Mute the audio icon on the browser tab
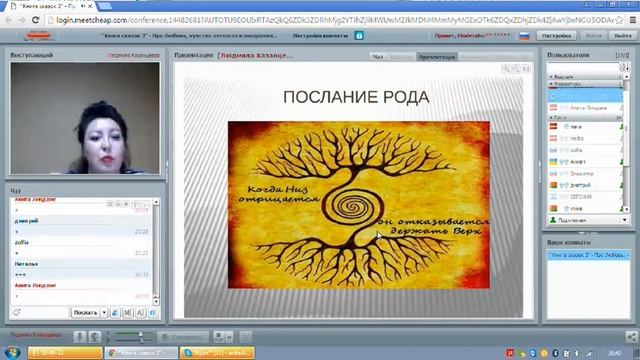The width and height of the screenshot is (640, 360). pyautogui.click(x=83, y=6)
